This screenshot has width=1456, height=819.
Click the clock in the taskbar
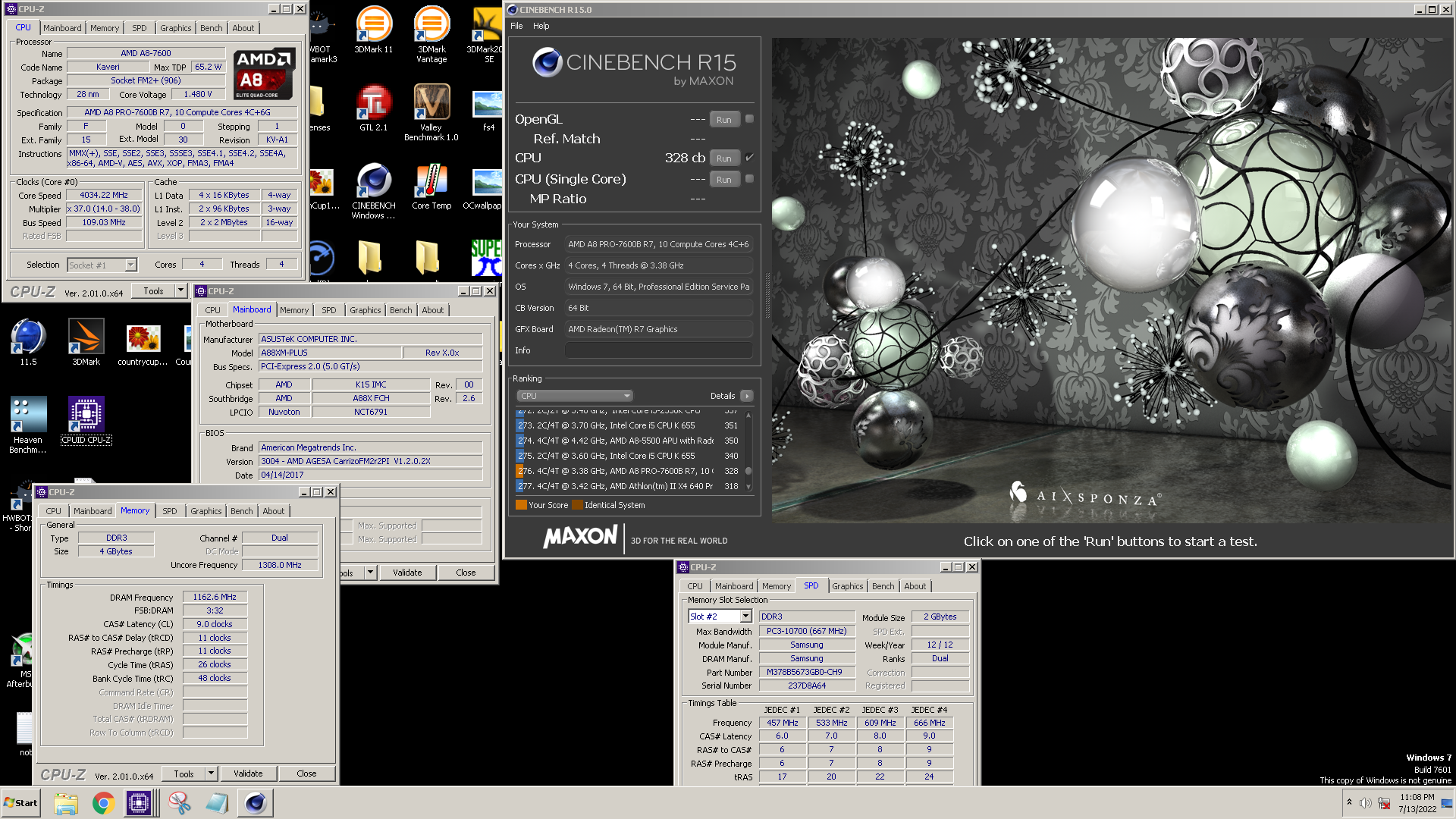1417,803
